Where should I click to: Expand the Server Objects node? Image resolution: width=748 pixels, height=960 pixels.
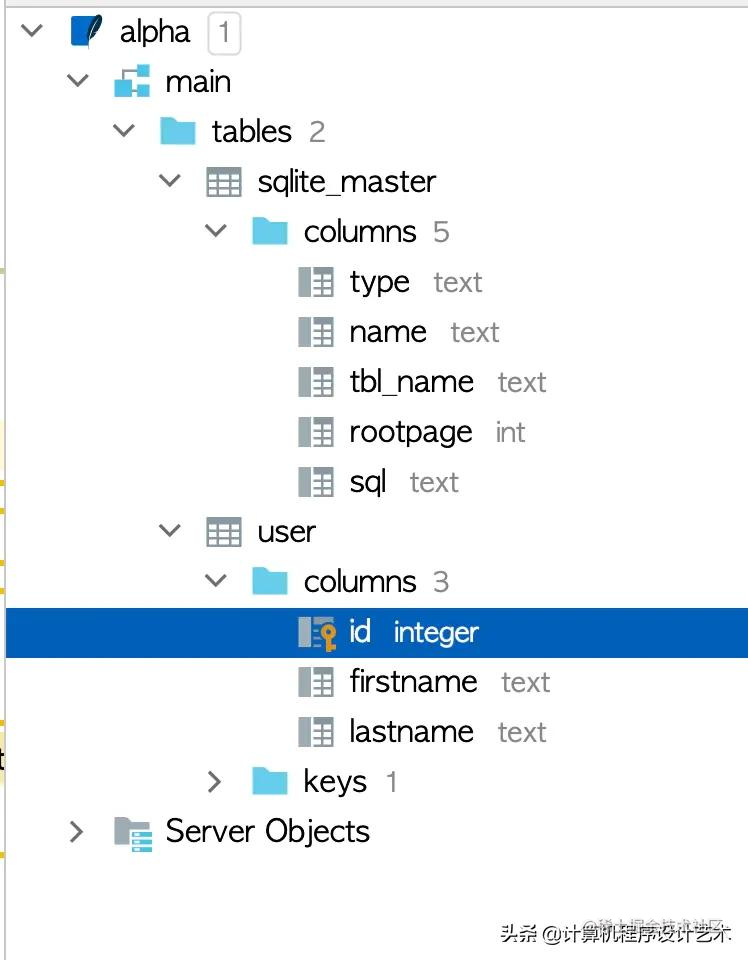(78, 831)
